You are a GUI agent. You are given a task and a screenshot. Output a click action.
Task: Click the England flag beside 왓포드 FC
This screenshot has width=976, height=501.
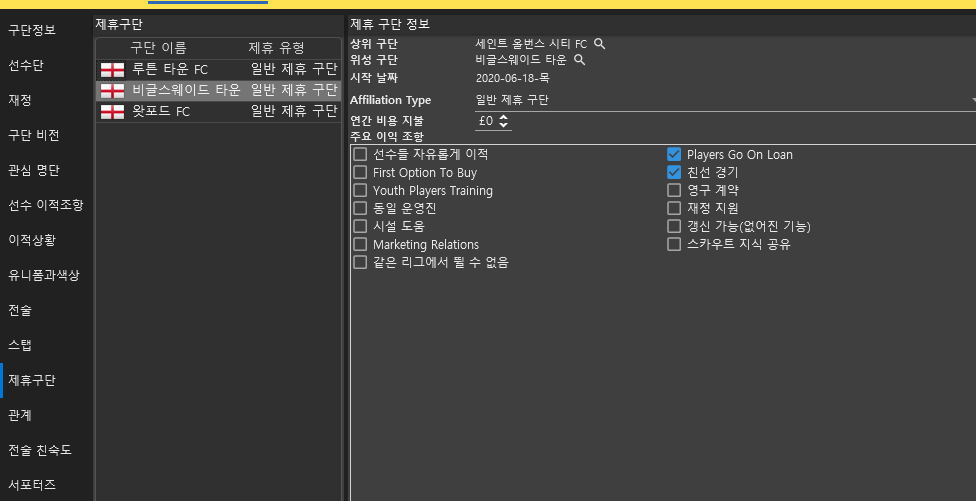coord(113,112)
